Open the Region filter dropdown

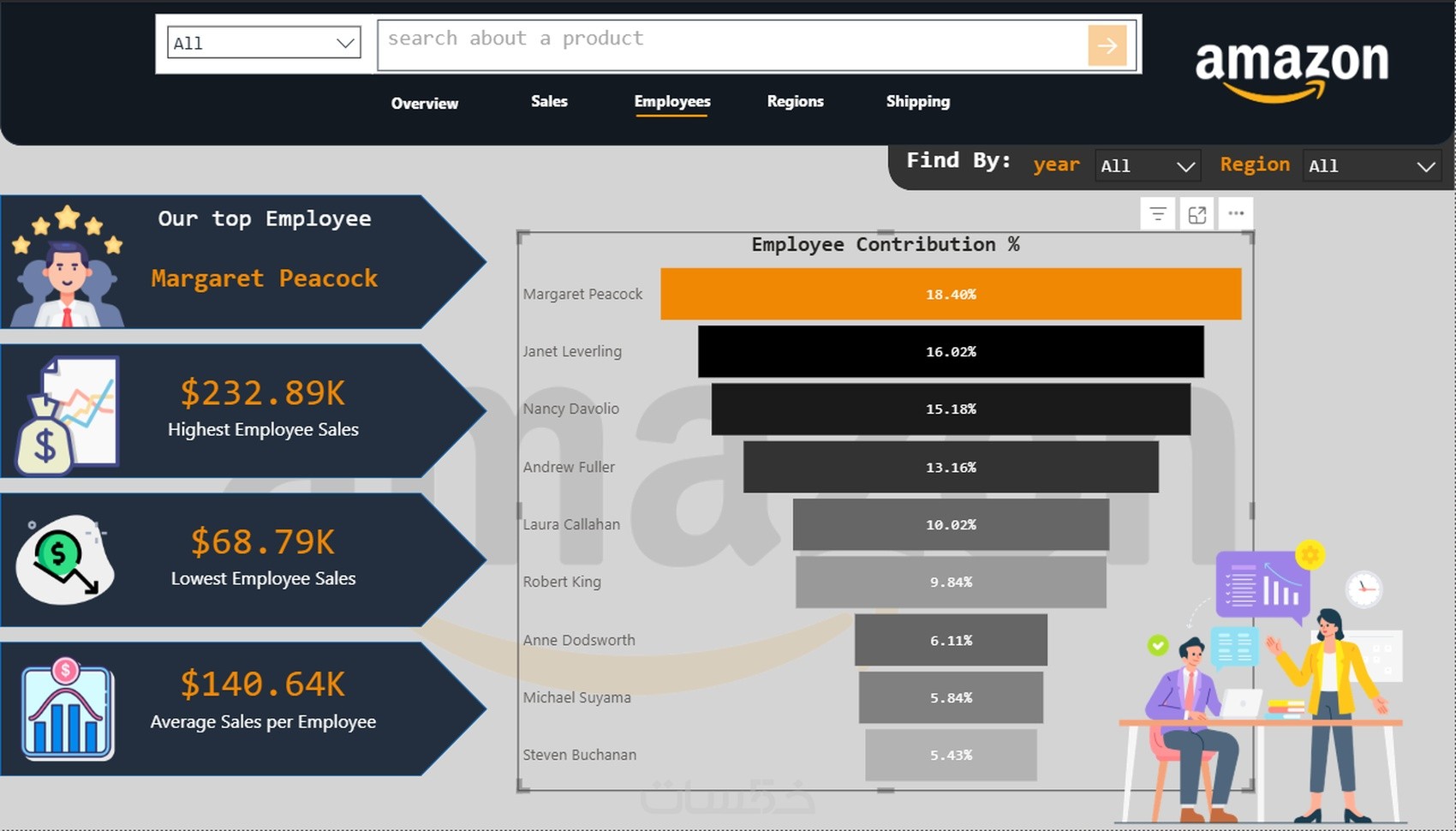click(1372, 165)
